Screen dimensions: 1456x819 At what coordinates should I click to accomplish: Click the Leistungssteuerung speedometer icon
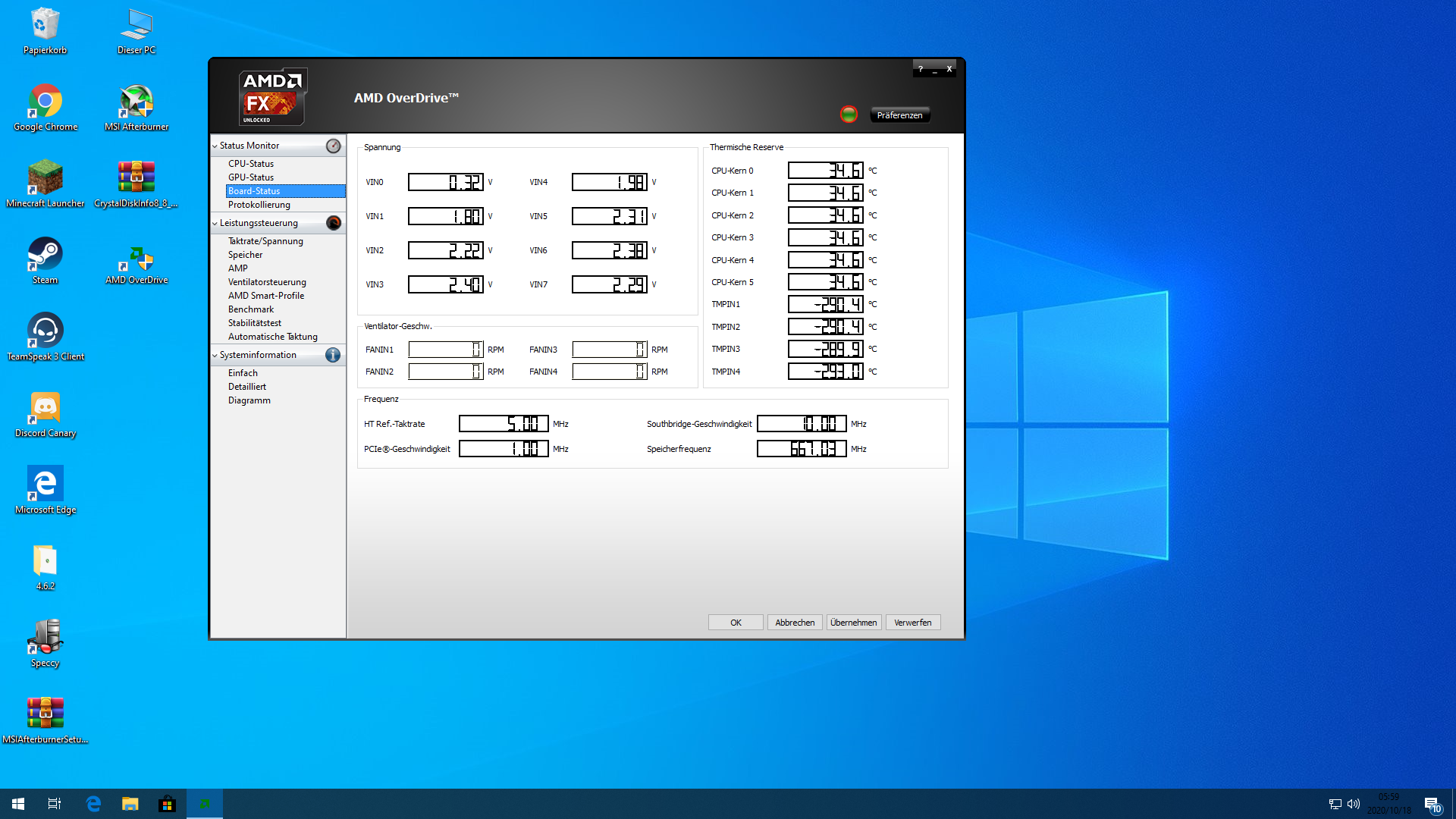pos(333,223)
